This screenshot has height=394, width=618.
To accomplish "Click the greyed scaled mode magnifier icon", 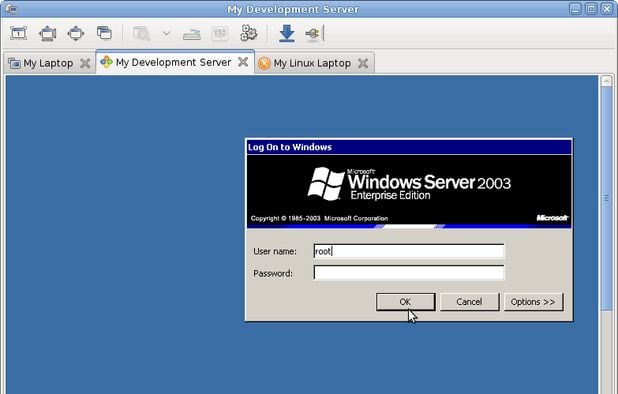I will pos(141,33).
